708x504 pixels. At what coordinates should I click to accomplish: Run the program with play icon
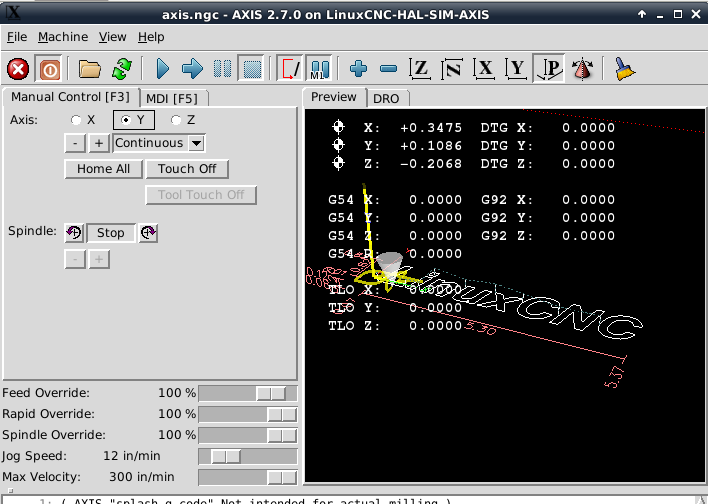pos(163,69)
